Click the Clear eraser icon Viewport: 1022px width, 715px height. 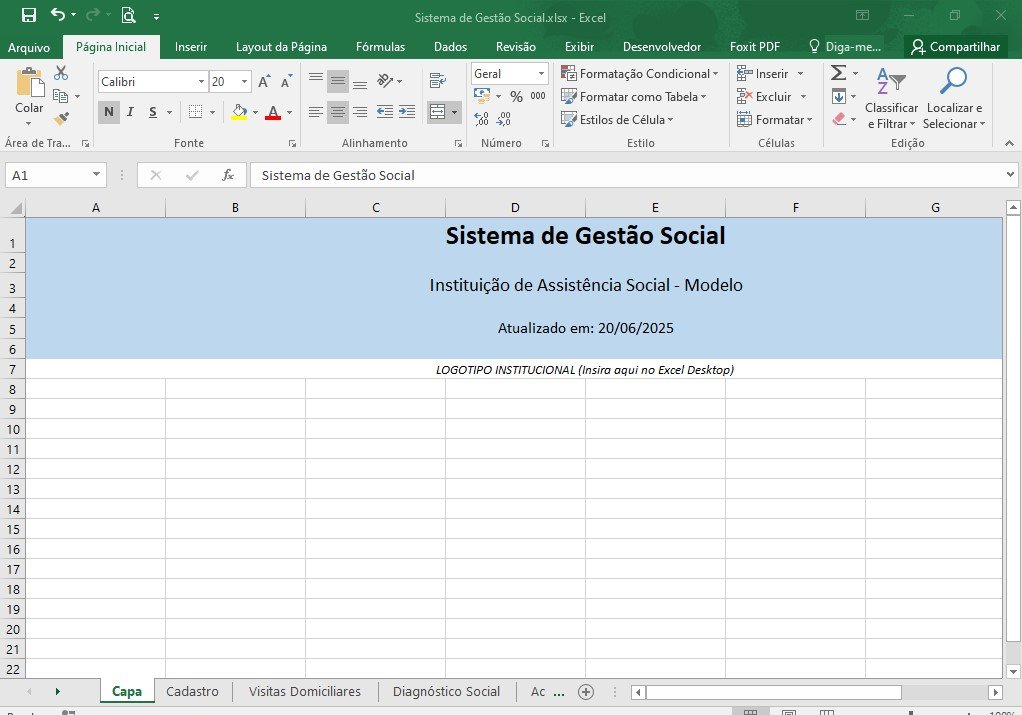pos(839,119)
